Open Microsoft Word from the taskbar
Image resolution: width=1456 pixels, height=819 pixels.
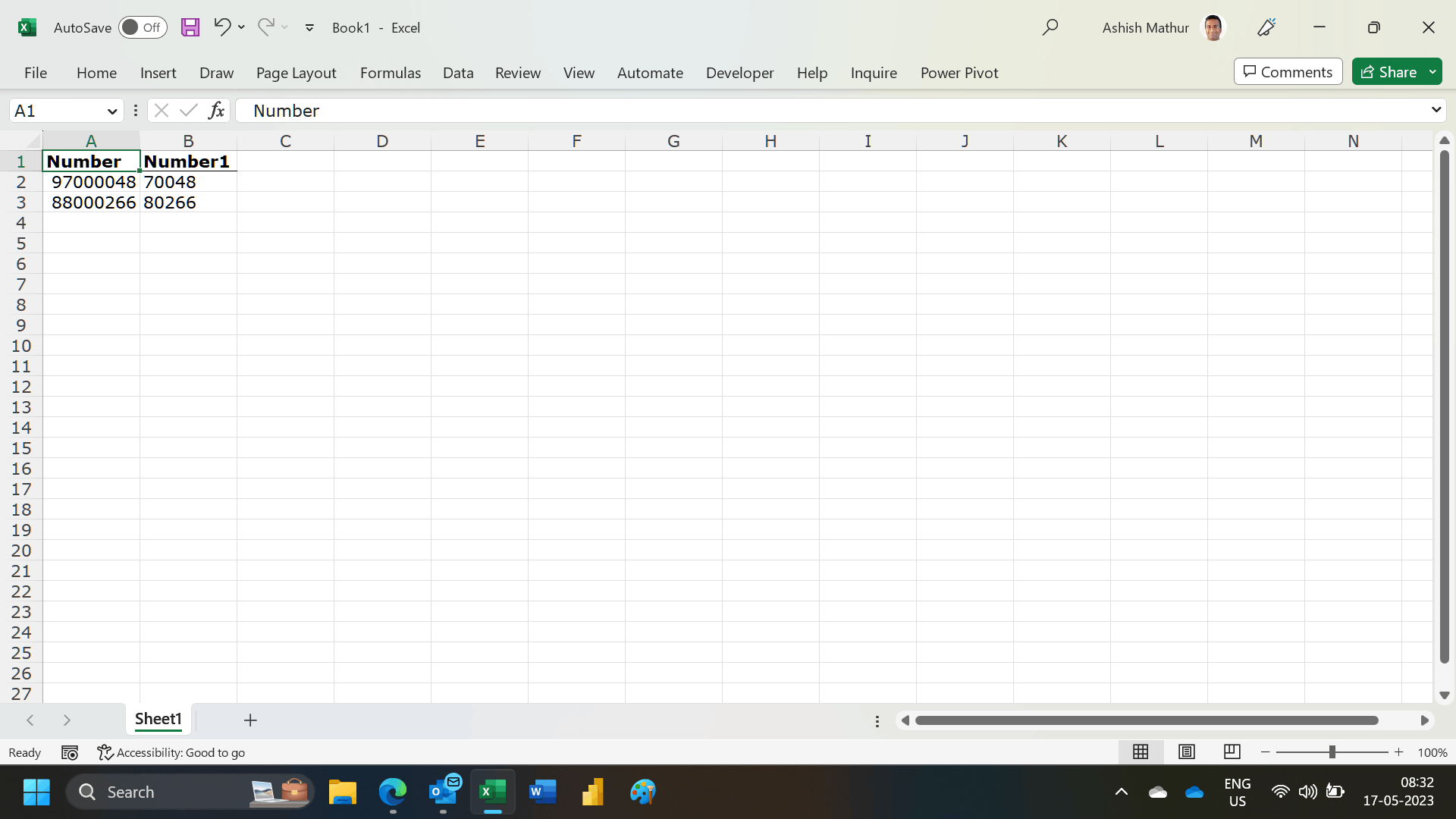pos(543,791)
